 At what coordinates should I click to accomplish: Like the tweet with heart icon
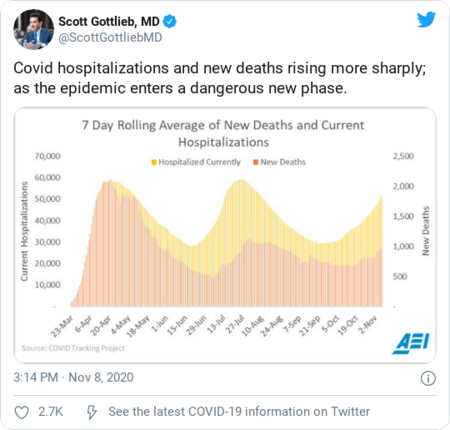(22, 412)
